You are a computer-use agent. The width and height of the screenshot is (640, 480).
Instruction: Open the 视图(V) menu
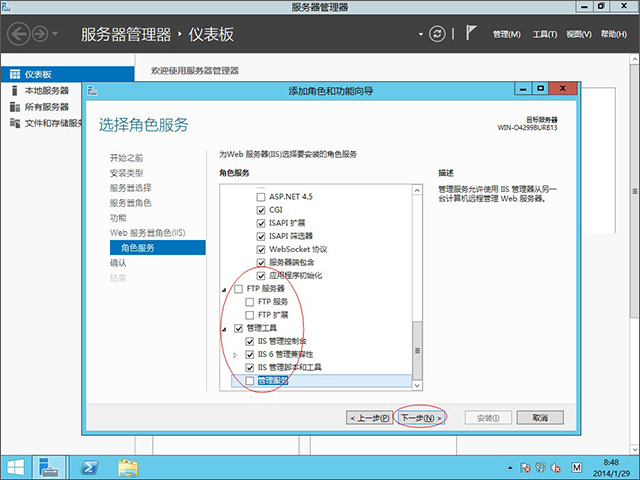[579, 34]
